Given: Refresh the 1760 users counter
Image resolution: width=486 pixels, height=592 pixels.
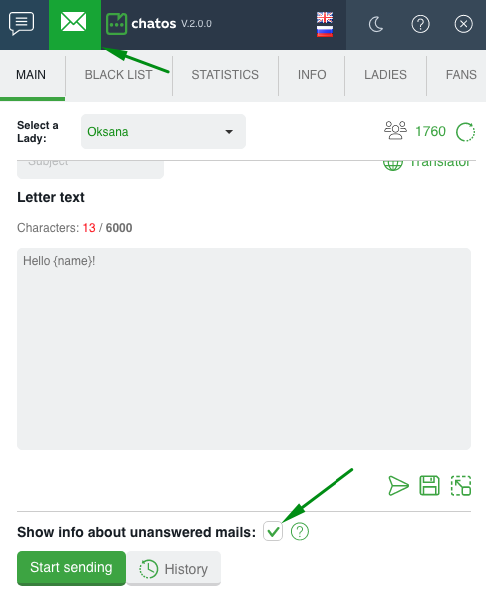Looking at the screenshot, I should 465,132.
